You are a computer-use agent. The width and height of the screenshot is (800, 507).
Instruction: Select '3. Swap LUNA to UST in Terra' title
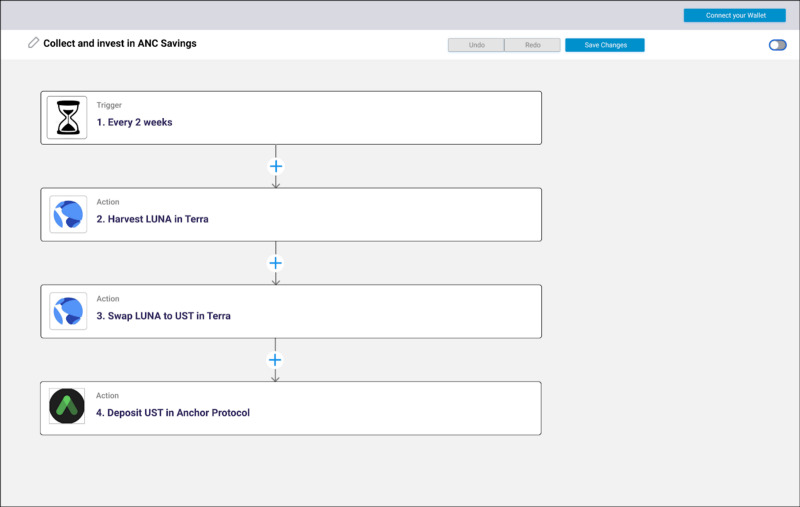click(163, 316)
